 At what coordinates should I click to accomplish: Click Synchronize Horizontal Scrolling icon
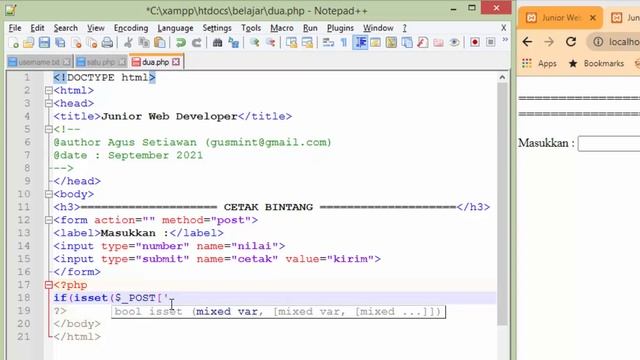coord(307,42)
